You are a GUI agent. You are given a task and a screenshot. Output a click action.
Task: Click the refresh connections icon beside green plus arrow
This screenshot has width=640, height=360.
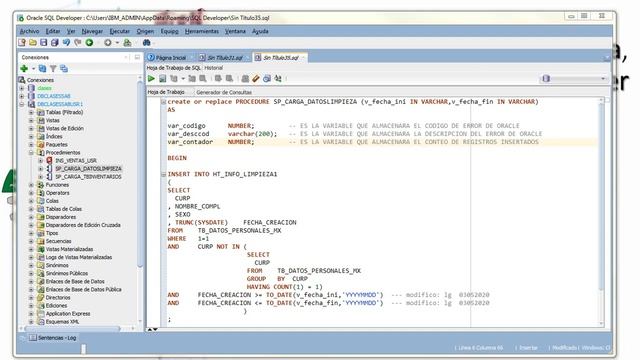[x=42, y=69]
